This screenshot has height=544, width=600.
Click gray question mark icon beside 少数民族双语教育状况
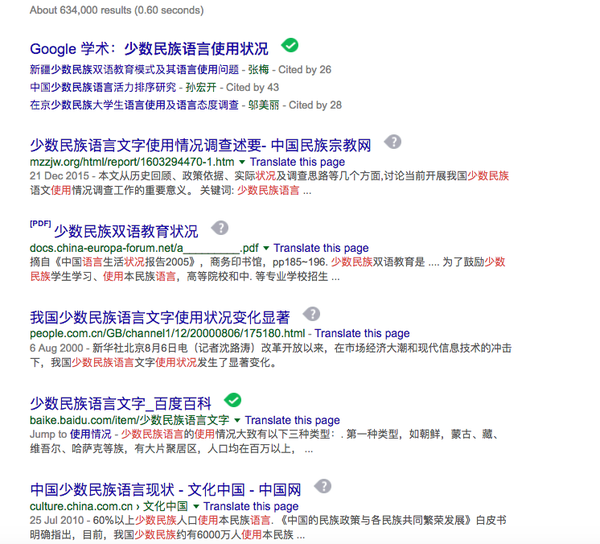coord(220,228)
